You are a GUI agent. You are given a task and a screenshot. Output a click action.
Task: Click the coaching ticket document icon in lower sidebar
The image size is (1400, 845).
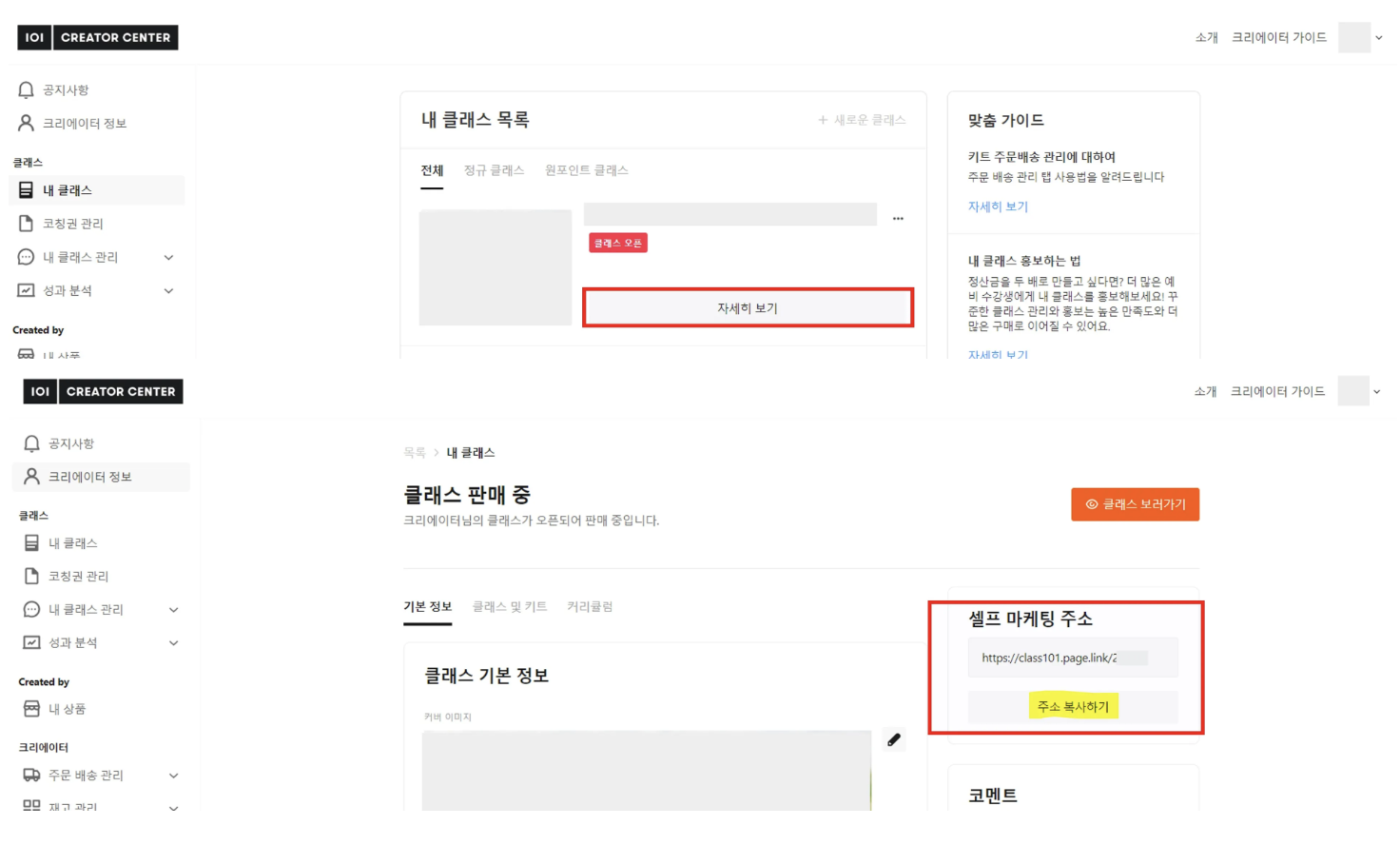(31, 577)
